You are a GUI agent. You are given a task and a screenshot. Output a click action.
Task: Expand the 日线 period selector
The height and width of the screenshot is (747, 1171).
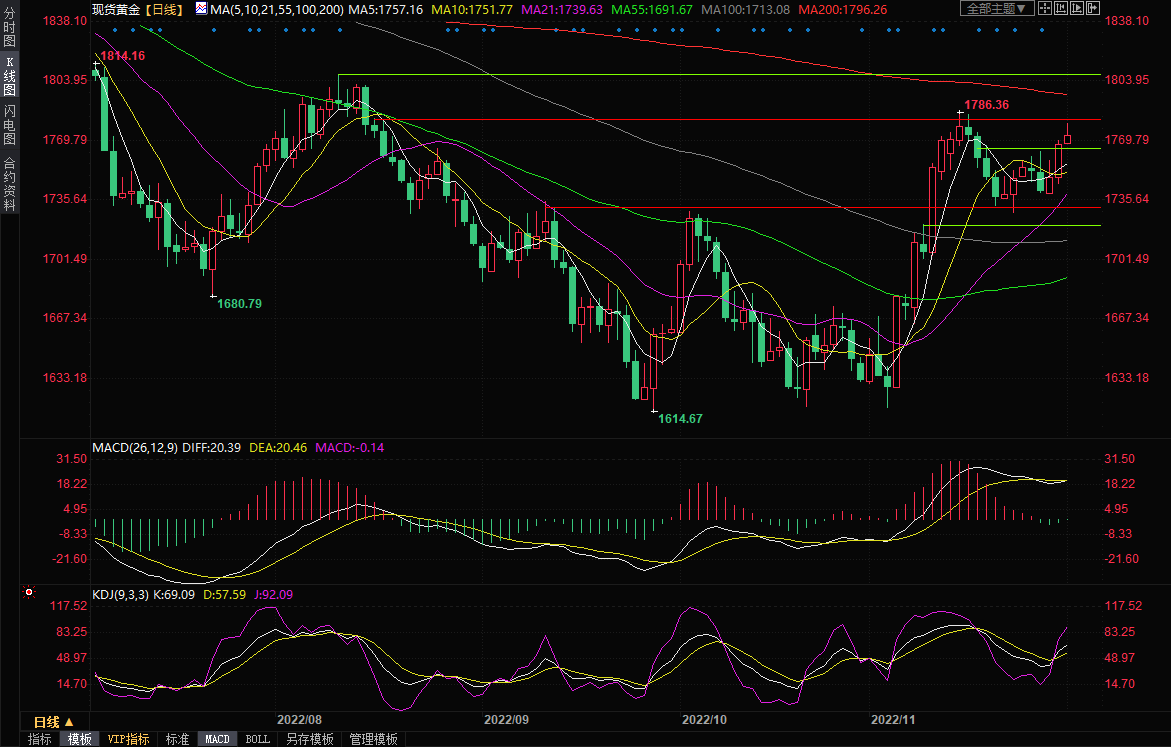pos(53,722)
